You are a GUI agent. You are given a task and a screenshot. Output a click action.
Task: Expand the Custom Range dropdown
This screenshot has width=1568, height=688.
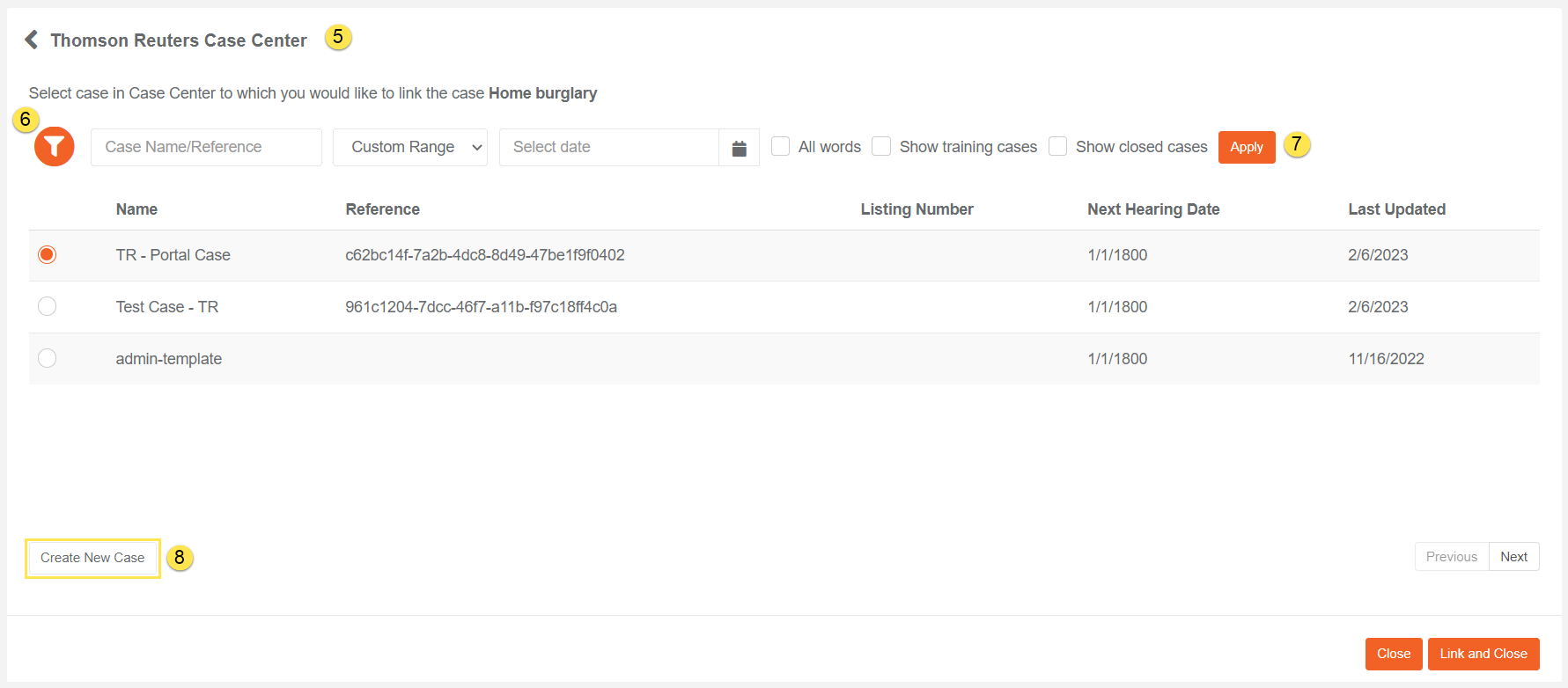pos(409,147)
